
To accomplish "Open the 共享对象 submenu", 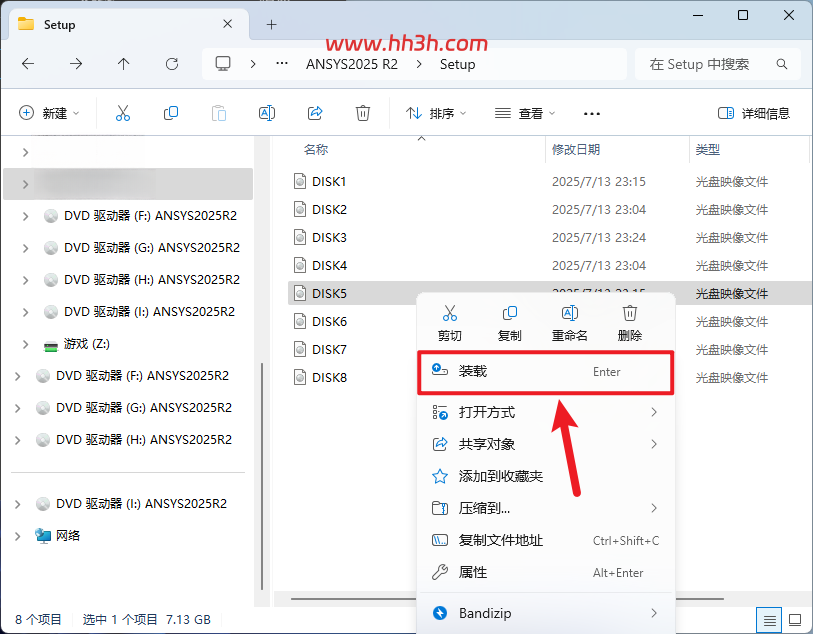I will pos(545,444).
